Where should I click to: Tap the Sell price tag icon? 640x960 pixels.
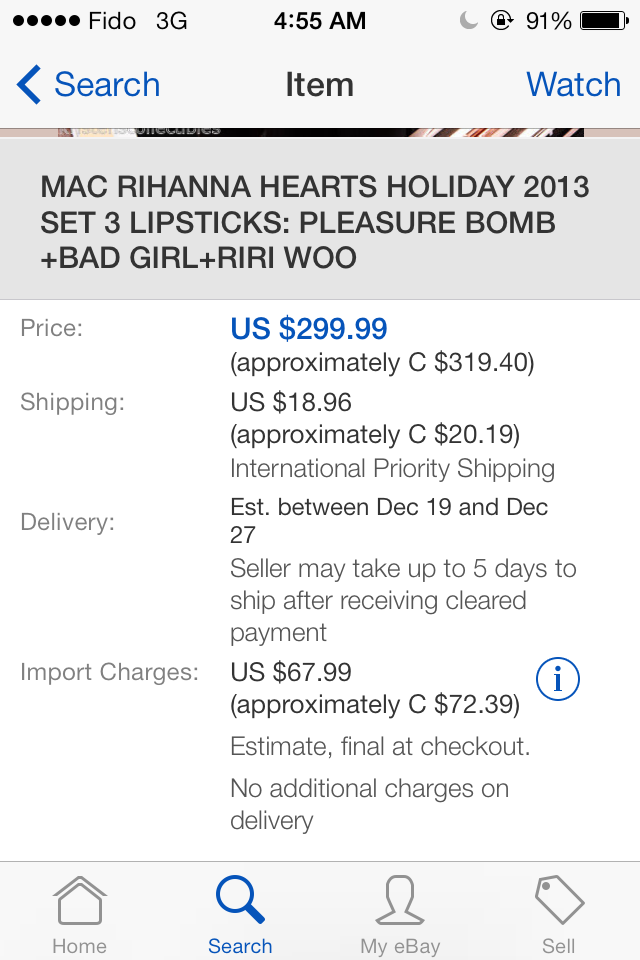point(559,900)
